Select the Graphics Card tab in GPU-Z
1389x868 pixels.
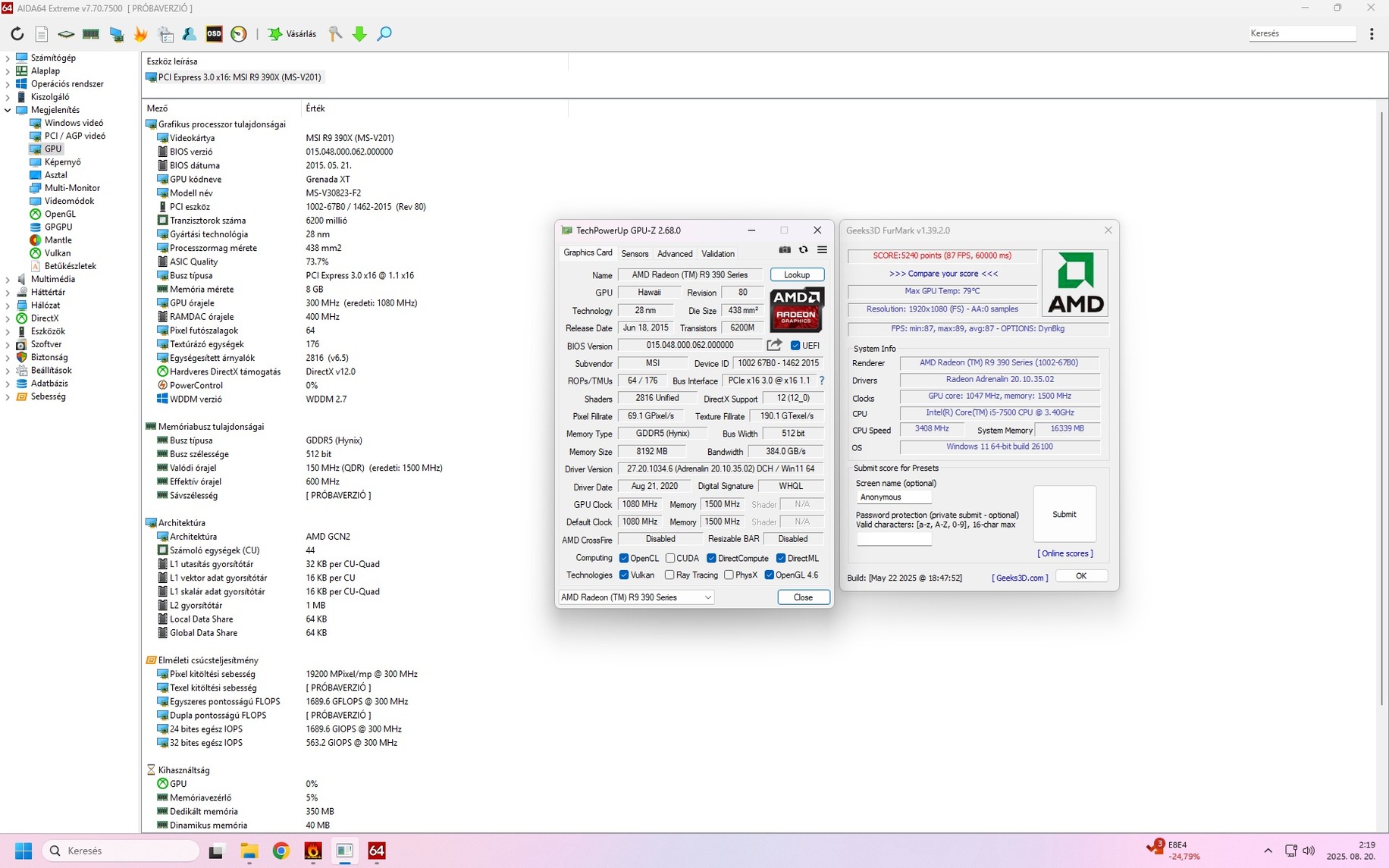tap(588, 253)
